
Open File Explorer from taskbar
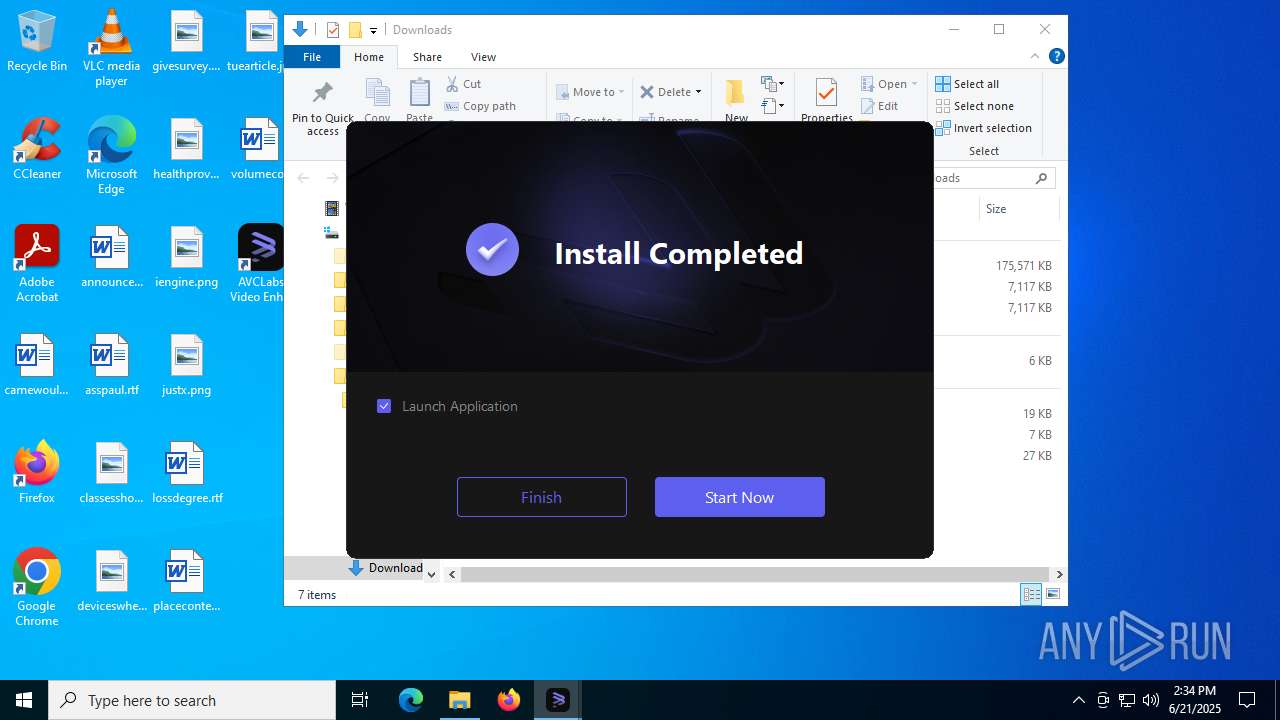click(x=459, y=700)
